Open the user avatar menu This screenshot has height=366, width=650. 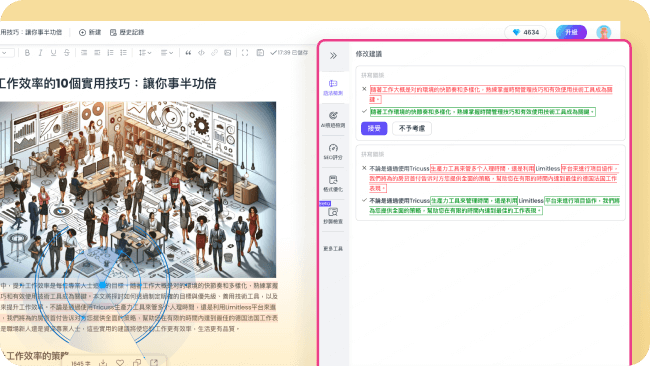point(604,32)
